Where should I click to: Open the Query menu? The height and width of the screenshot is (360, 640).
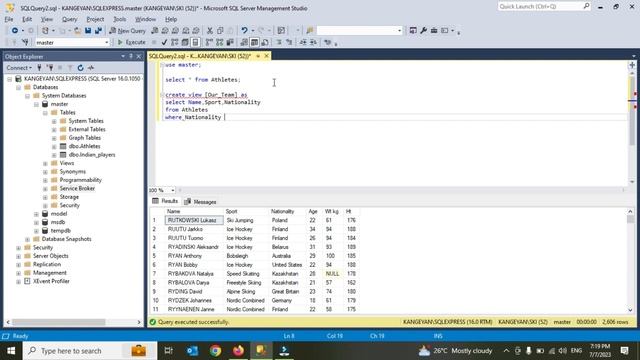(x=69, y=19)
